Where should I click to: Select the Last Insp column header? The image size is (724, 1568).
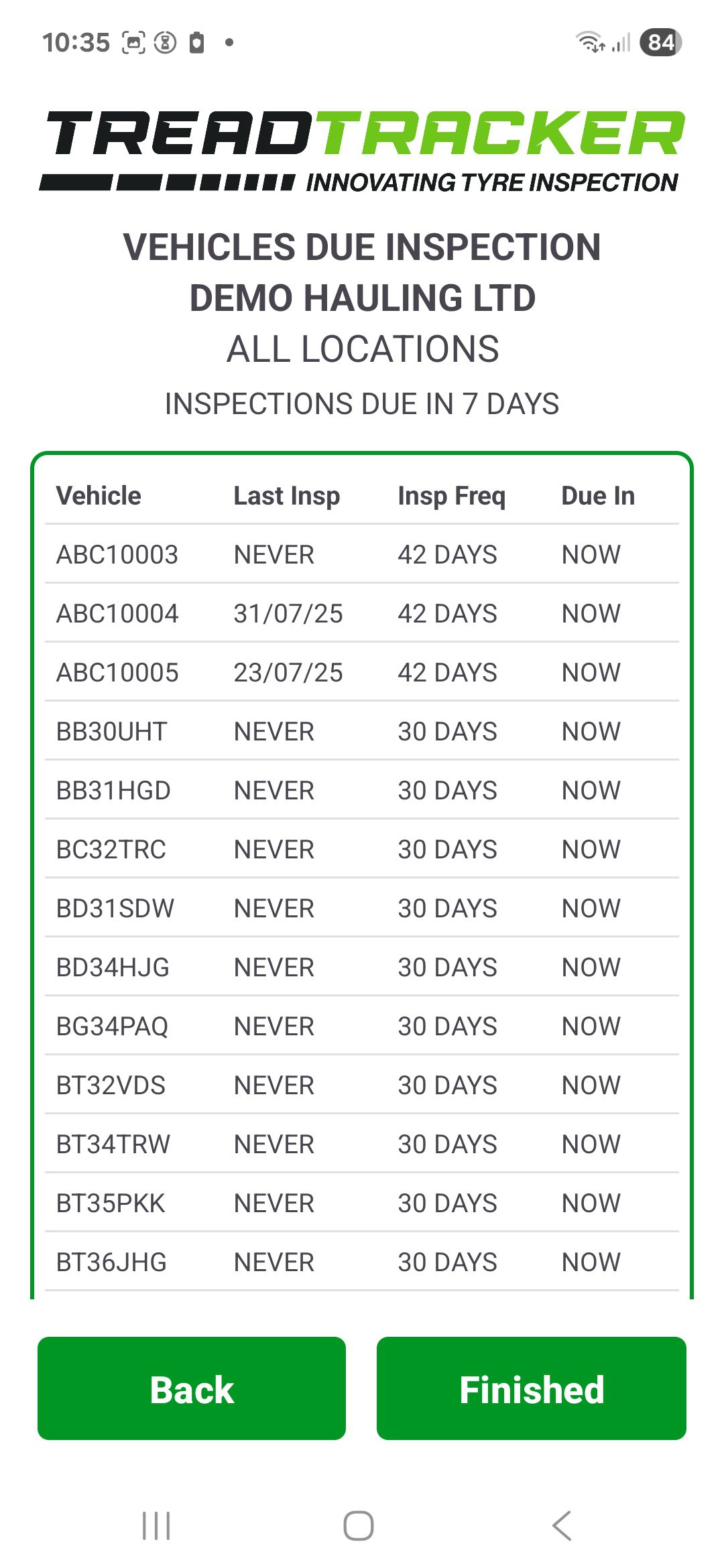click(286, 496)
